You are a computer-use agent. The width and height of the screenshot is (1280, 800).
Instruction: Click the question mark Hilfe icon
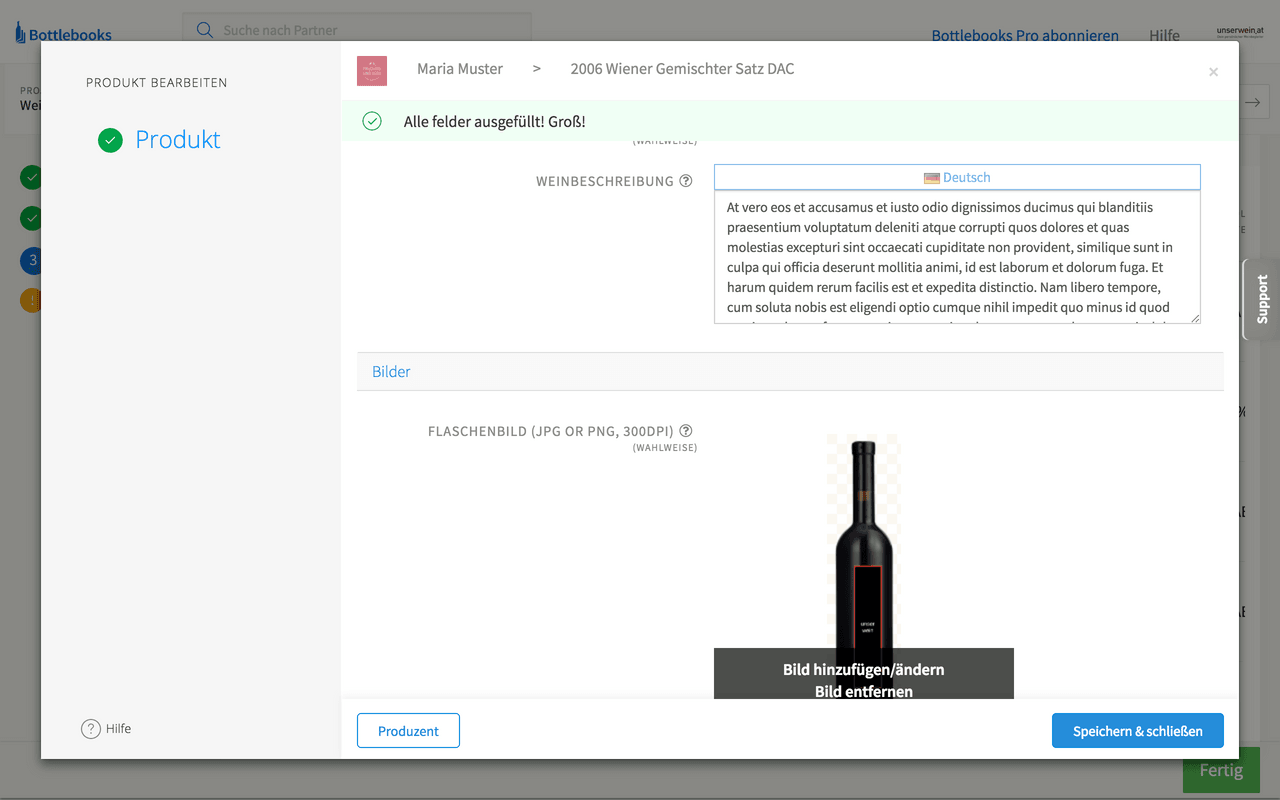point(91,729)
